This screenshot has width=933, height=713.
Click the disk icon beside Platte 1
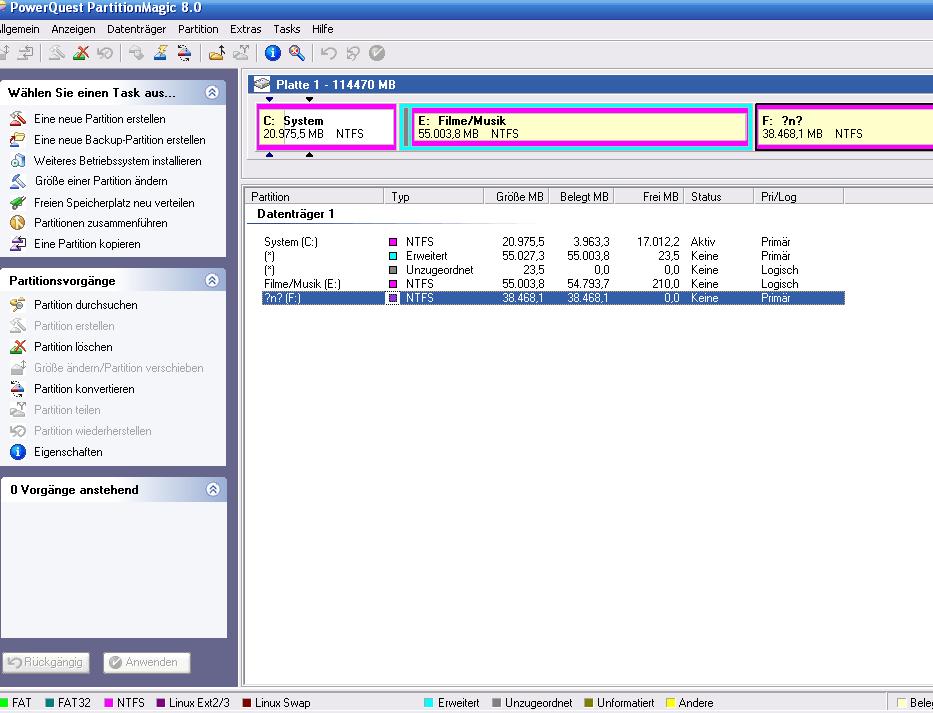coord(262,84)
